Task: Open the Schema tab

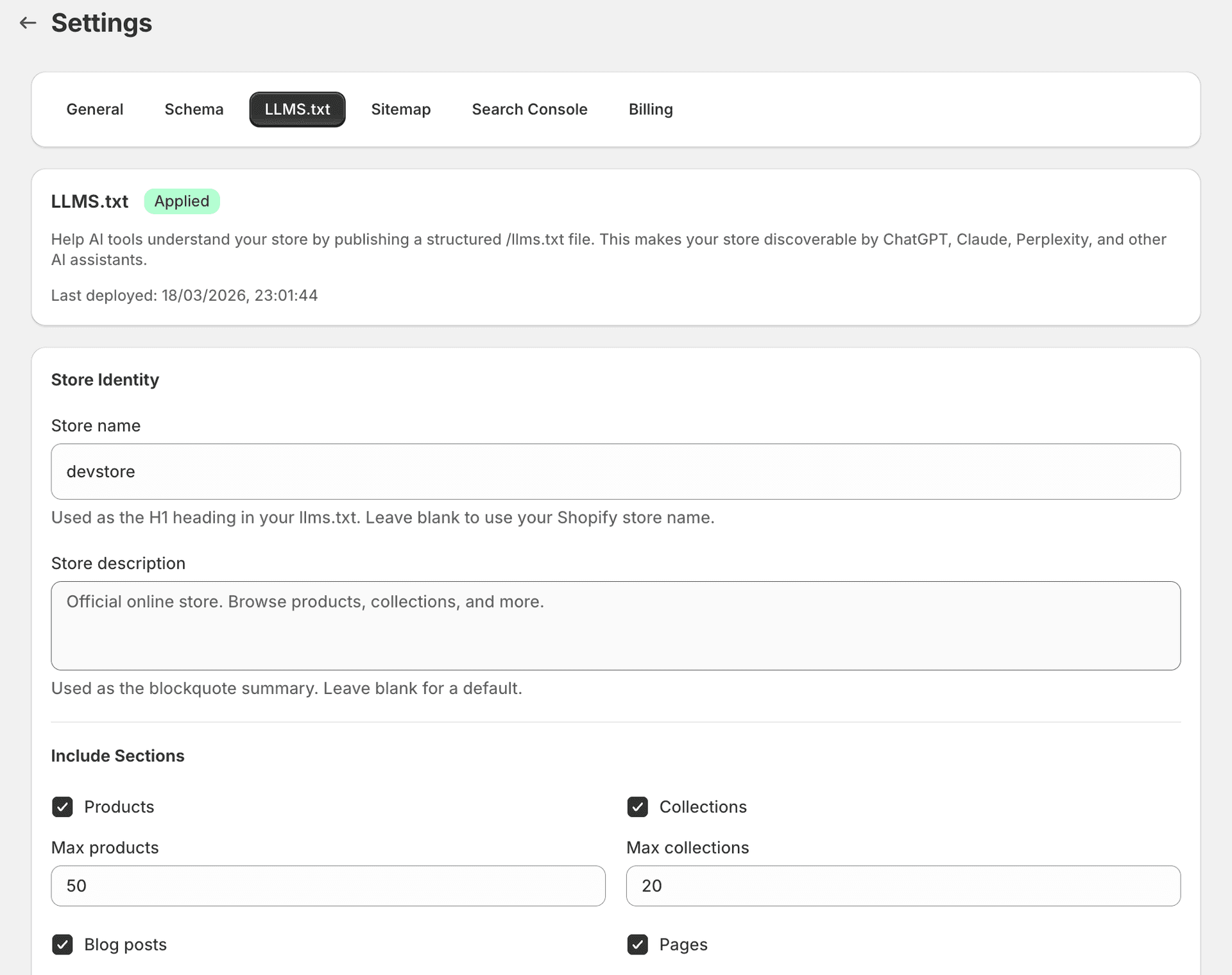Action: point(194,109)
